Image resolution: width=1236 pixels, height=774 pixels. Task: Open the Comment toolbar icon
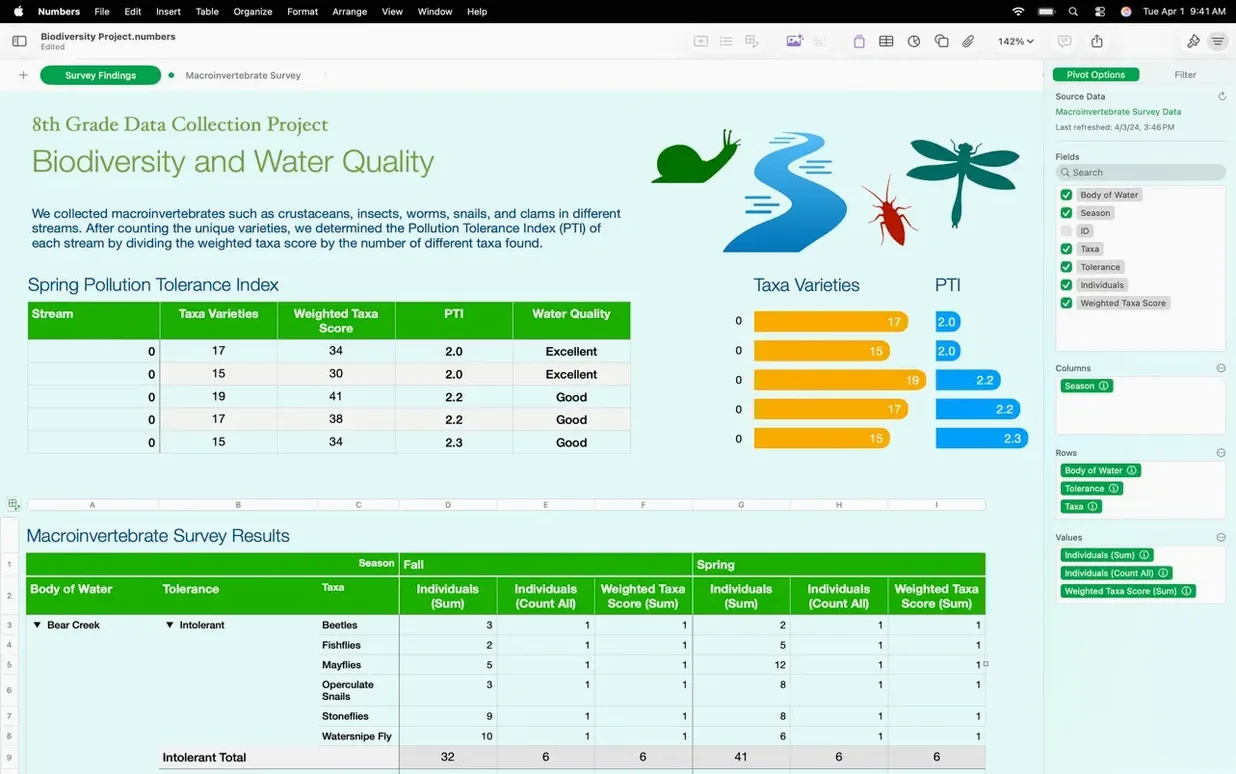point(1064,41)
